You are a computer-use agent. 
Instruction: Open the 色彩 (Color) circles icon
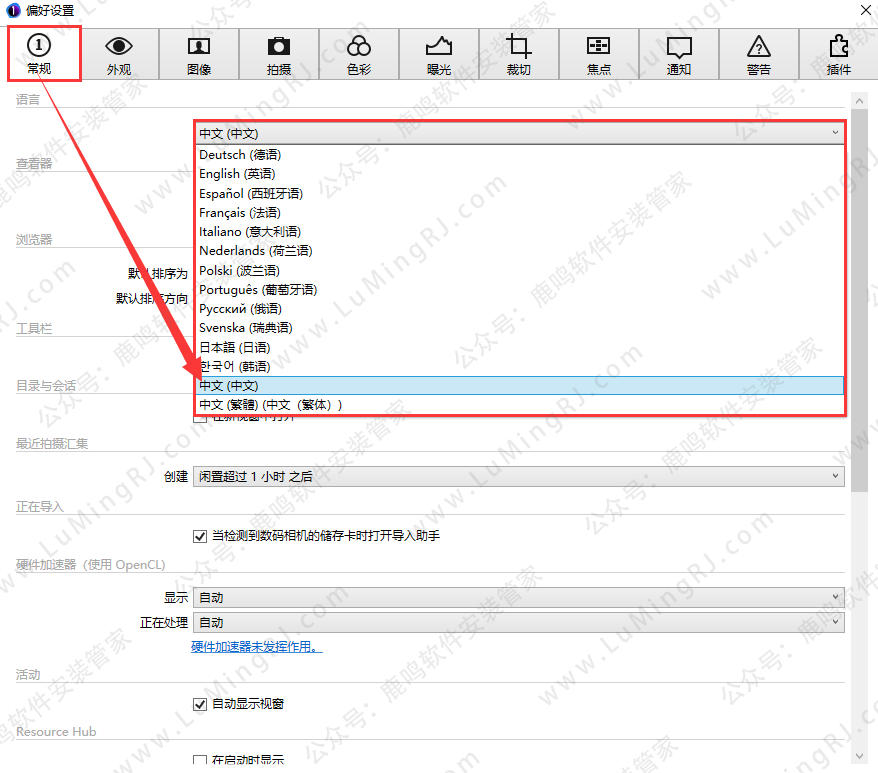point(359,54)
